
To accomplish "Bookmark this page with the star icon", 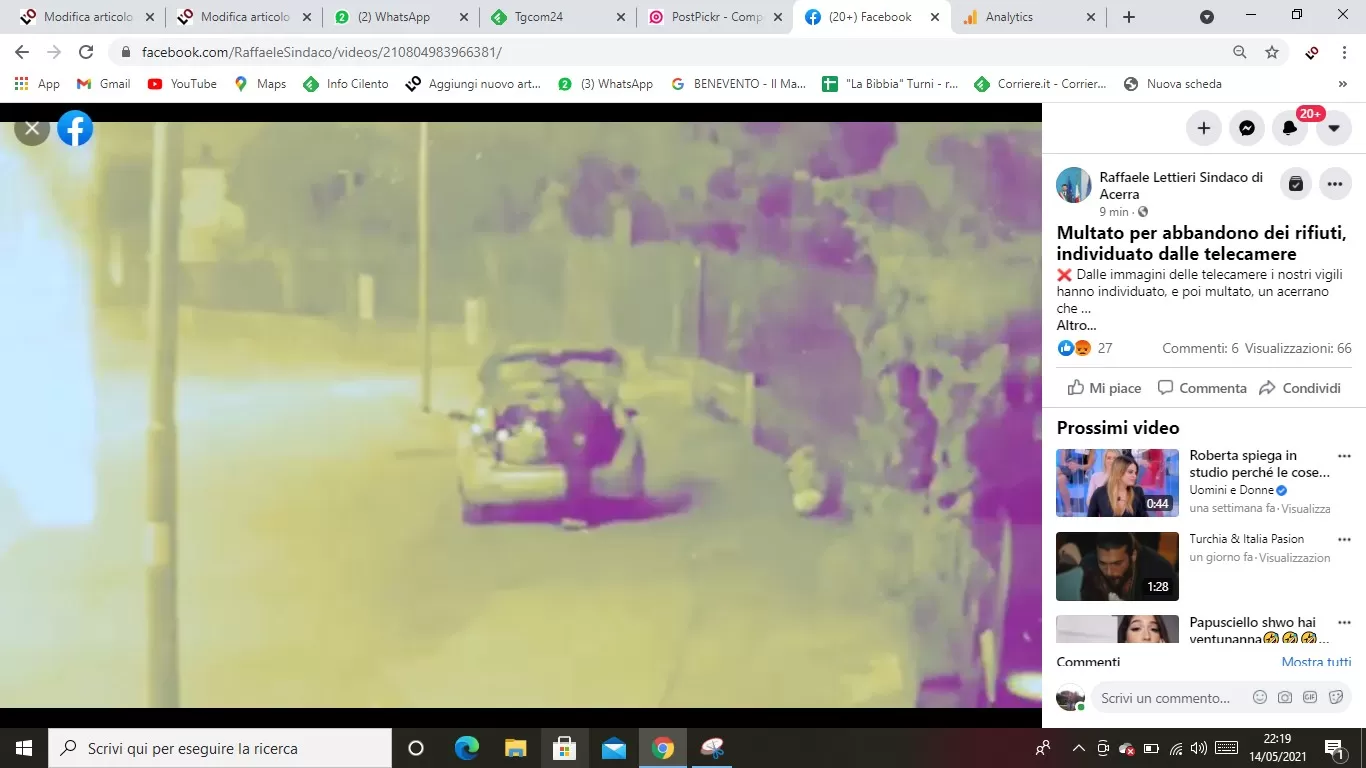I will [1272, 52].
